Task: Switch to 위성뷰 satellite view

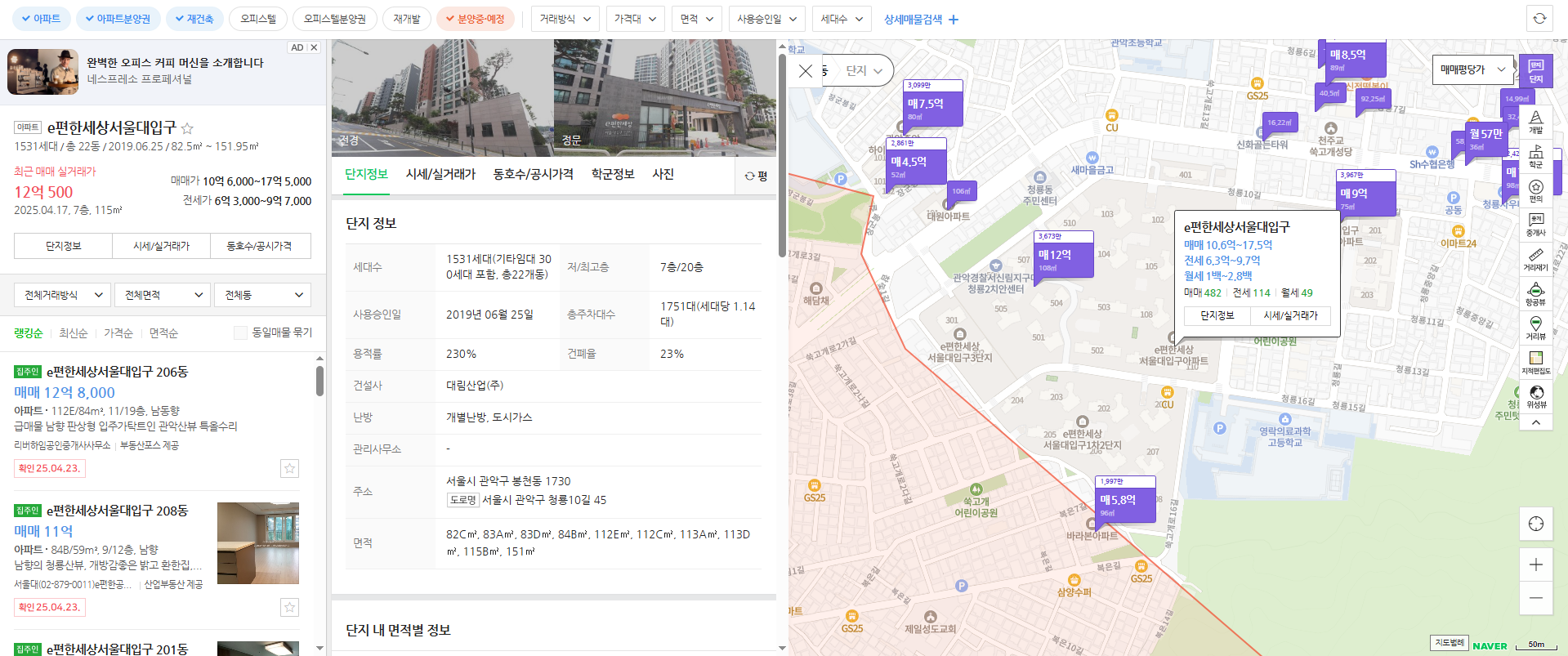Action: click(x=1536, y=397)
